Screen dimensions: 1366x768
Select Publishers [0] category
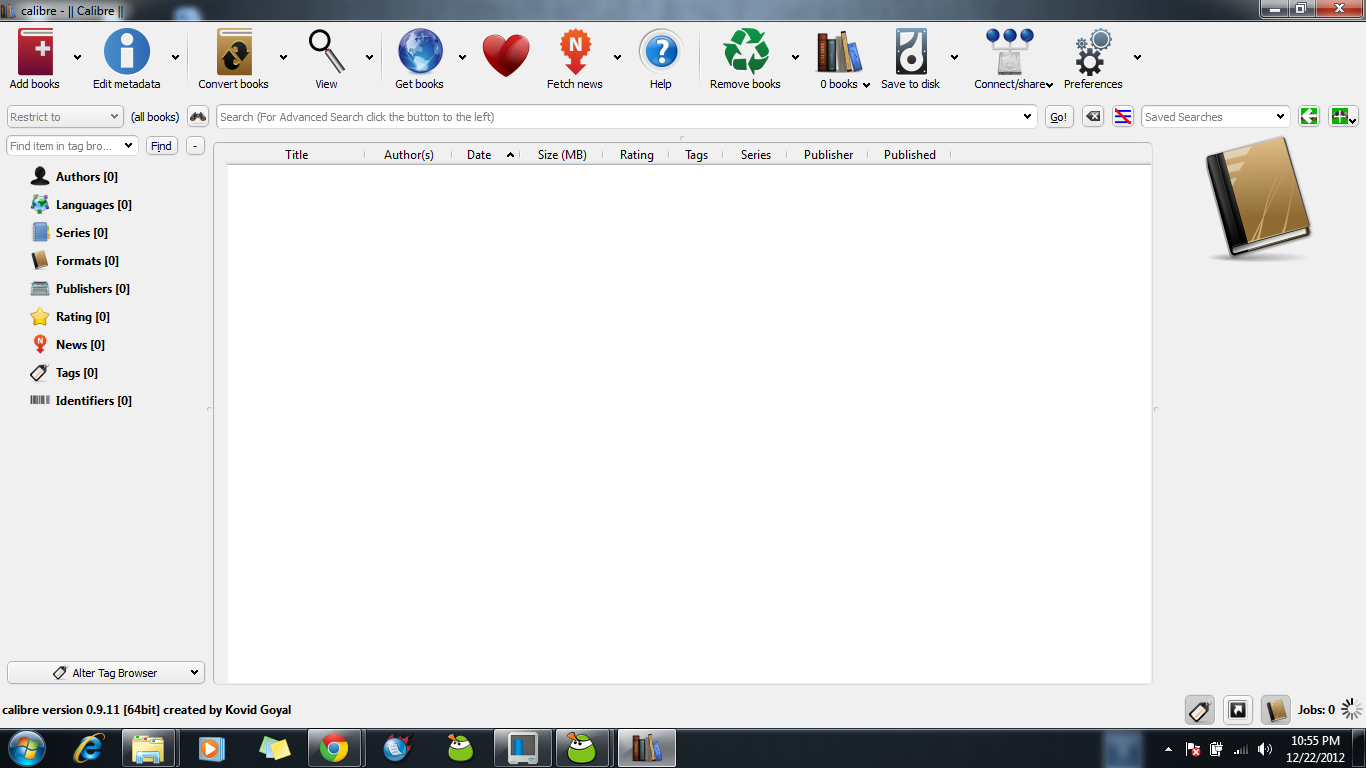pos(93,289)
